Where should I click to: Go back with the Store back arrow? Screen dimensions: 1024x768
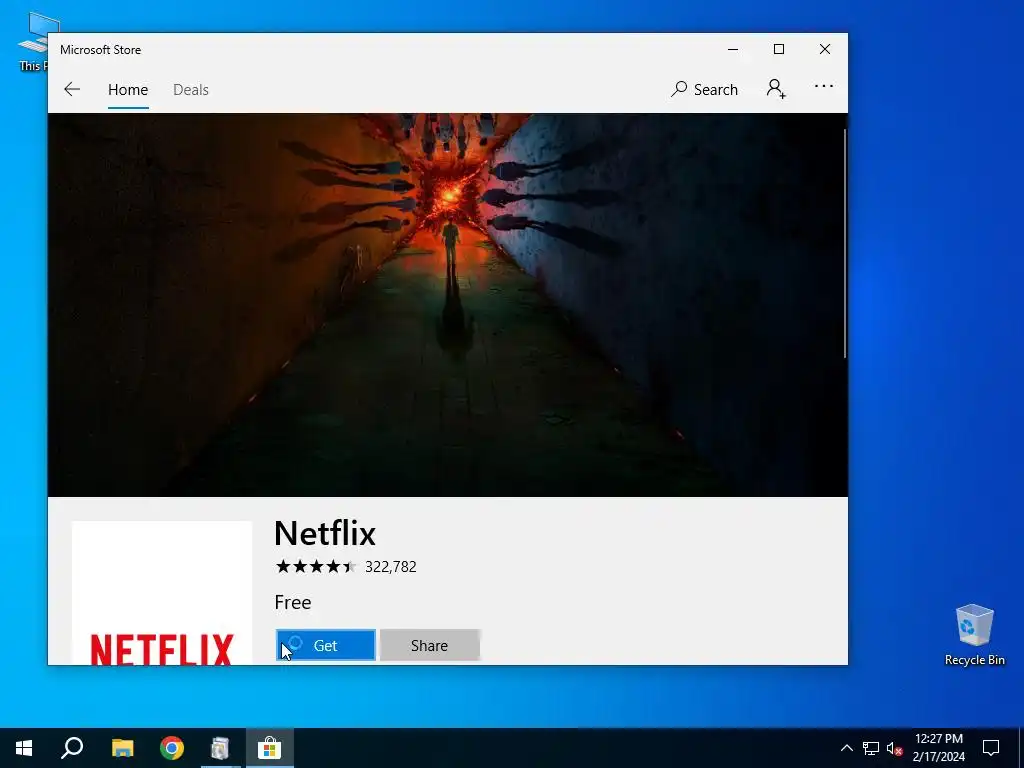[72, 89]
